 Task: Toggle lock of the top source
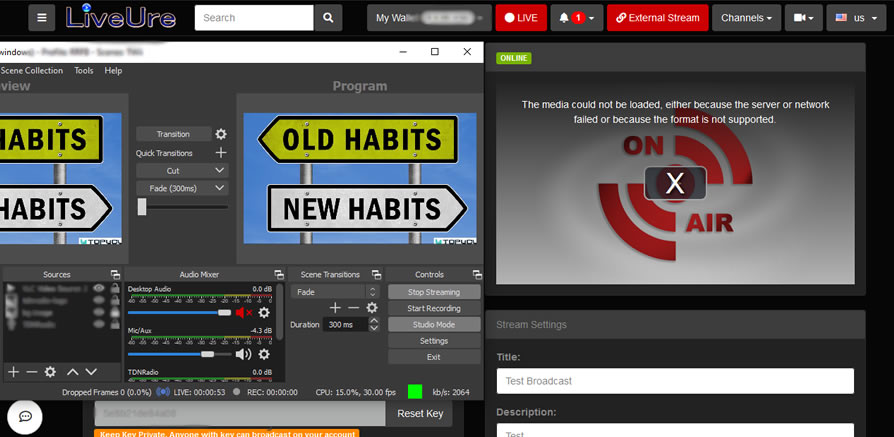pyautogui.click(x=115, y=289)
